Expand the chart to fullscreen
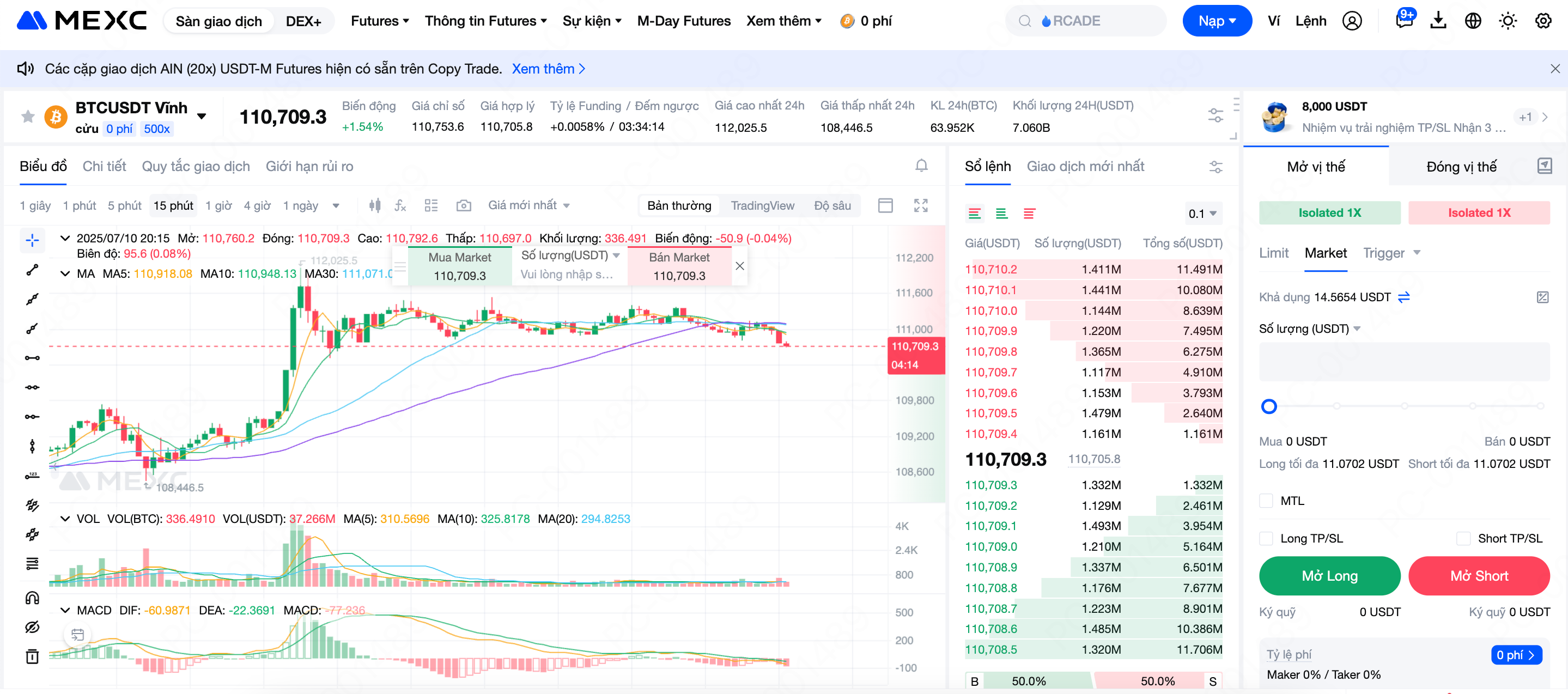This screenshot has width=1568, height=694. coord(921,206)
